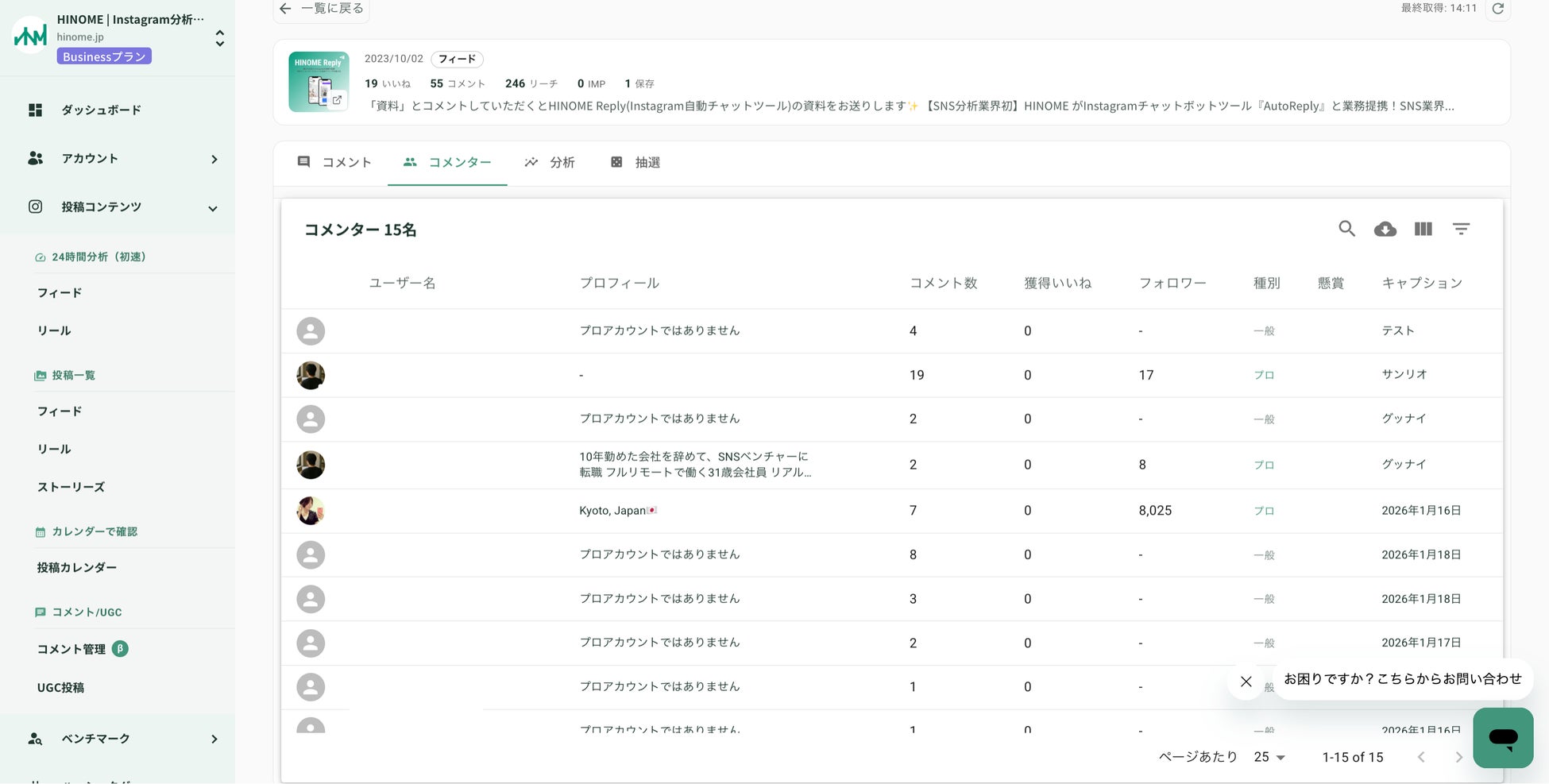
Task: Switch workspace using HINOME account selector
Action: click(x=219, y=37)
